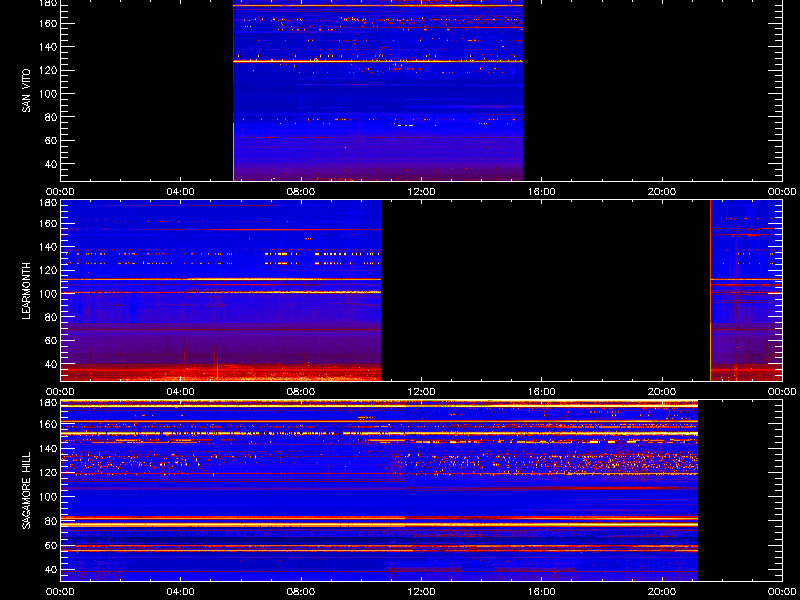The image size is (800, 600).
Task: Select the 160 frequency label on San Vito axis
Action: point(49,23)
